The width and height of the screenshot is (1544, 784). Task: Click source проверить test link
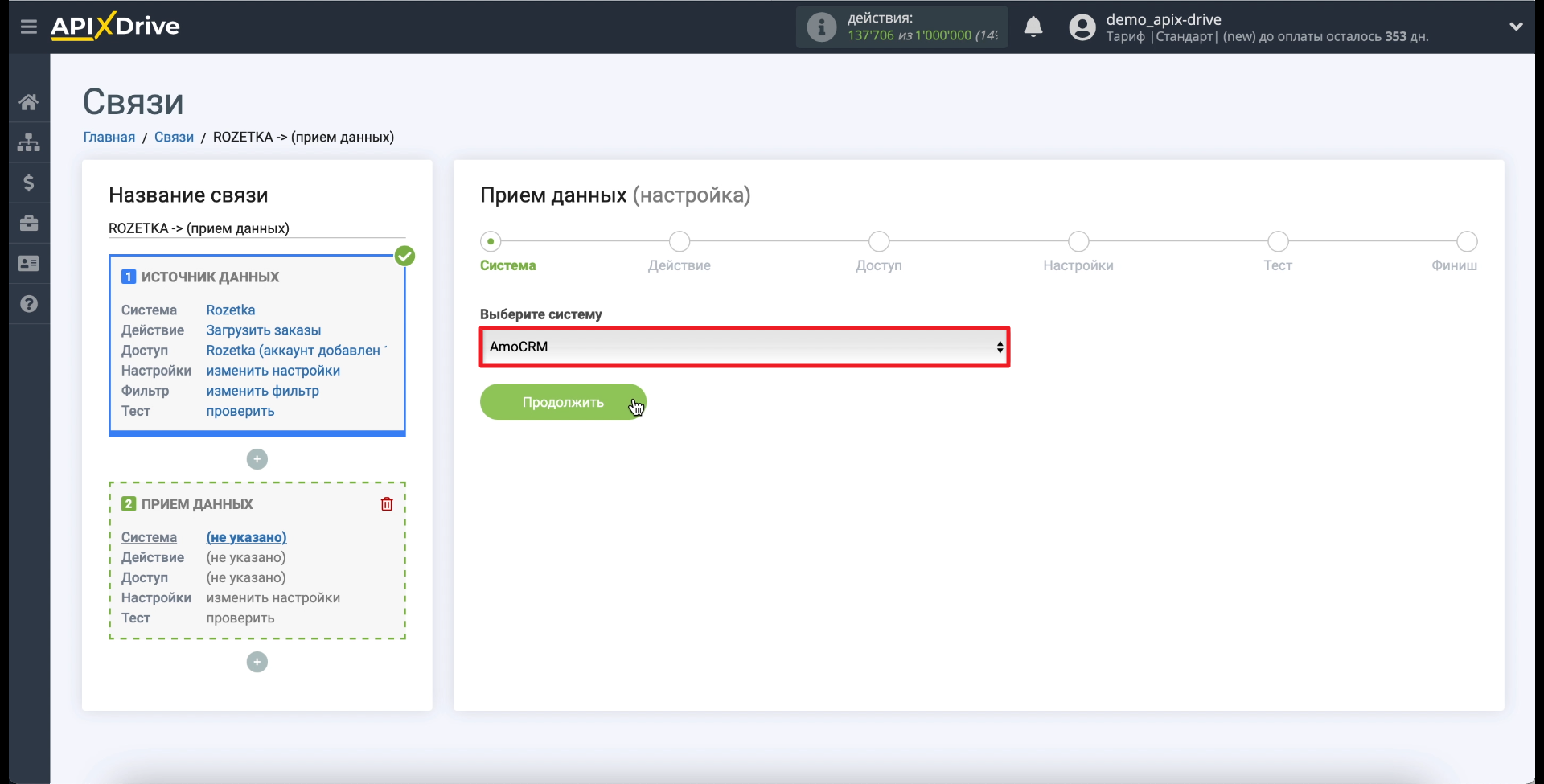tap(240, 411)
